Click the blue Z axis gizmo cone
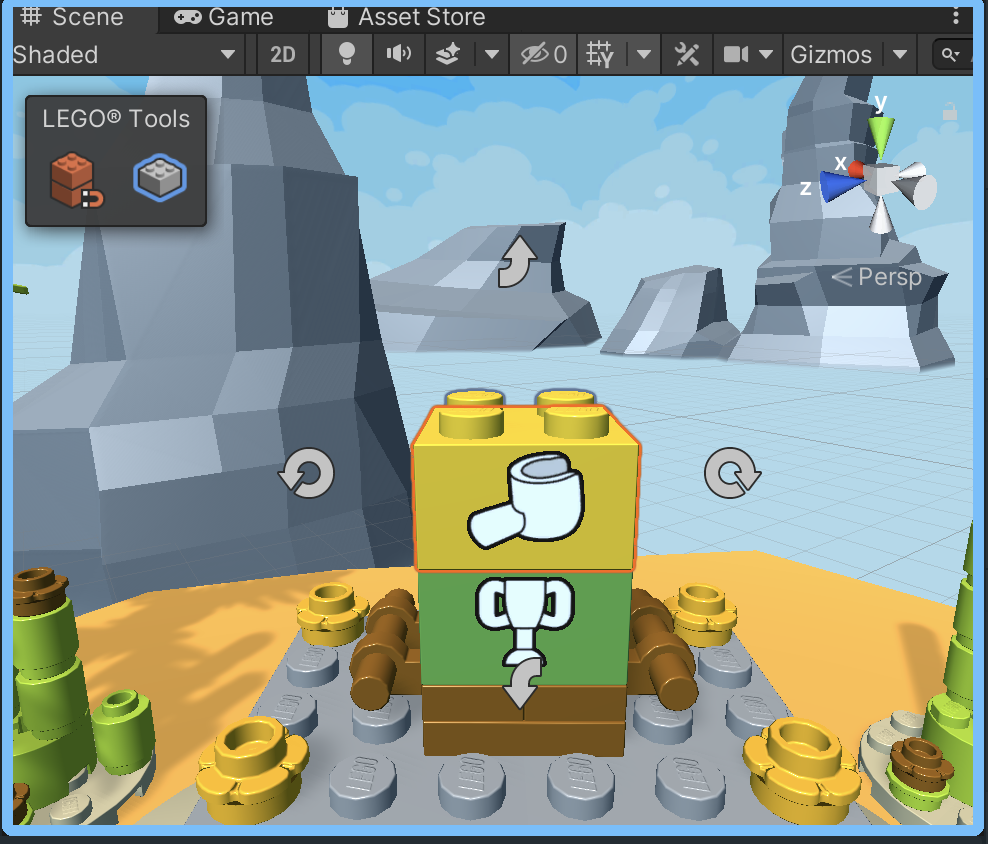This screenshot has width=988, height=844. (841, 186)
